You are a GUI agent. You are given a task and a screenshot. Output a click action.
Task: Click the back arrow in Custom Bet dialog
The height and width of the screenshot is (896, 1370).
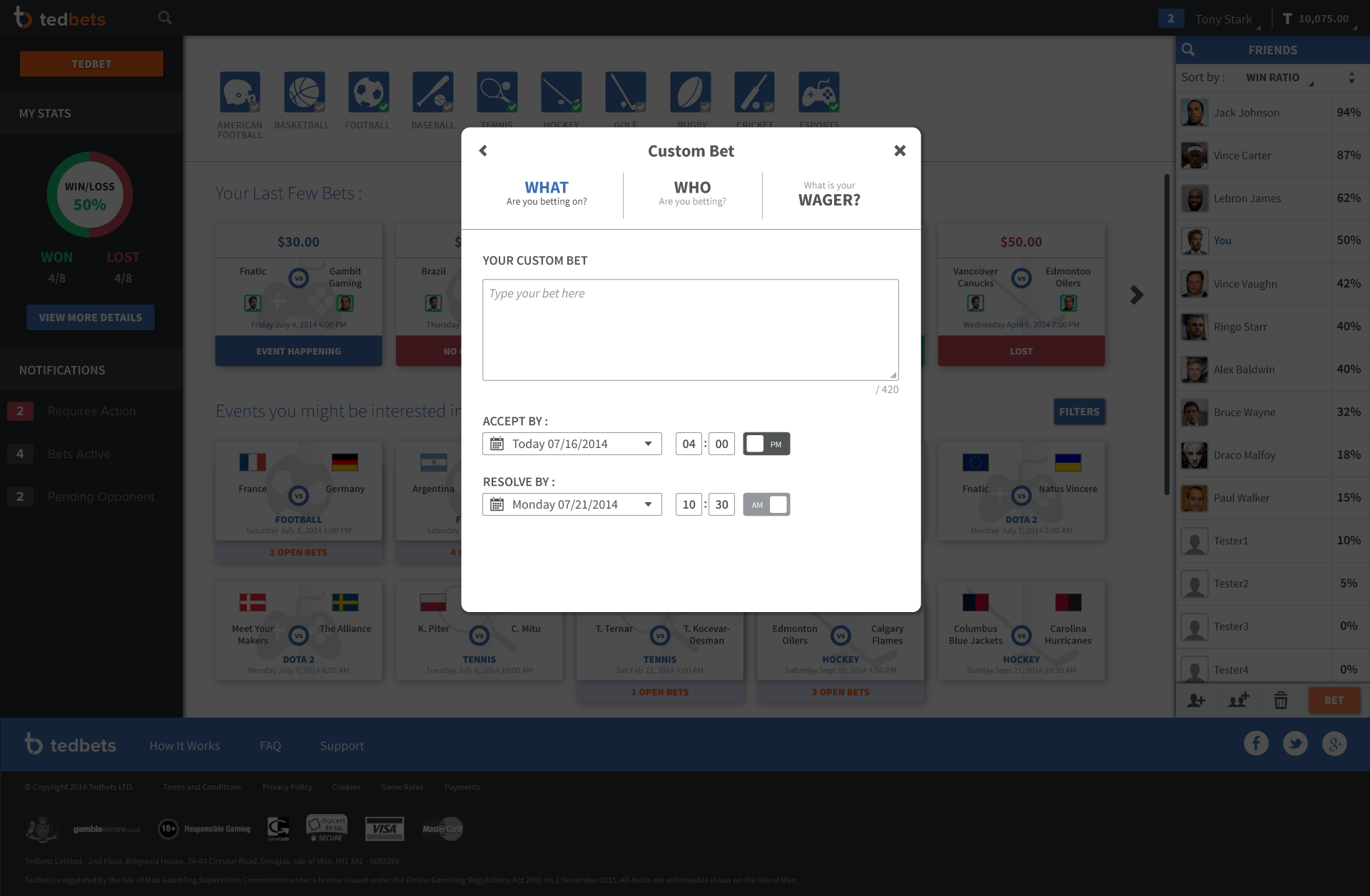[x=483, y=151]
